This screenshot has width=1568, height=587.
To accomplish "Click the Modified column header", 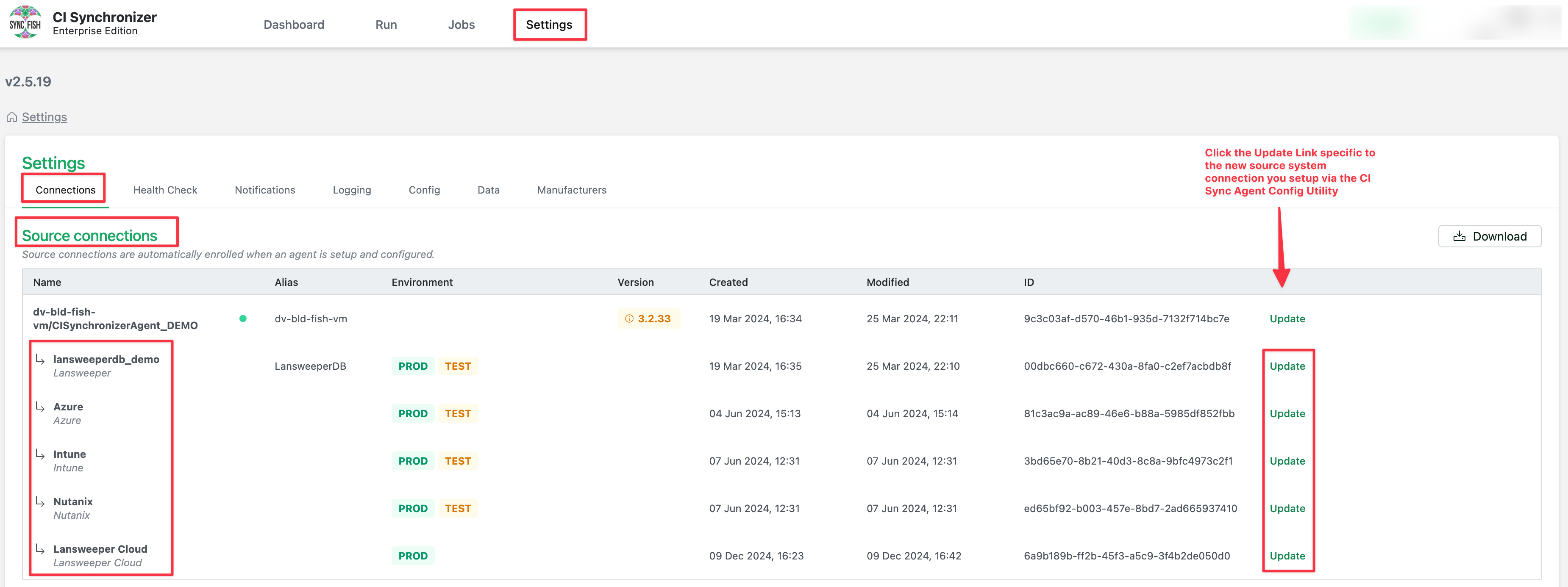I will pyautogui.click(x=887, y=282).
